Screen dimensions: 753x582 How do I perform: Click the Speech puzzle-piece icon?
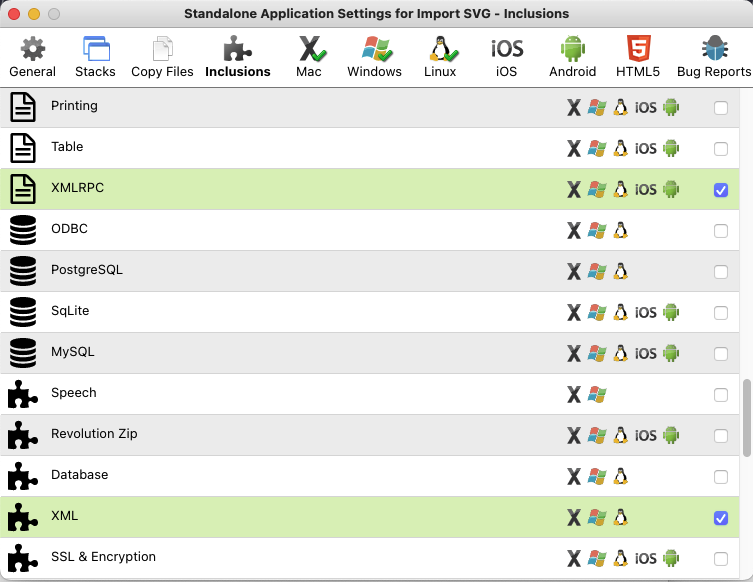click(23, 394)
